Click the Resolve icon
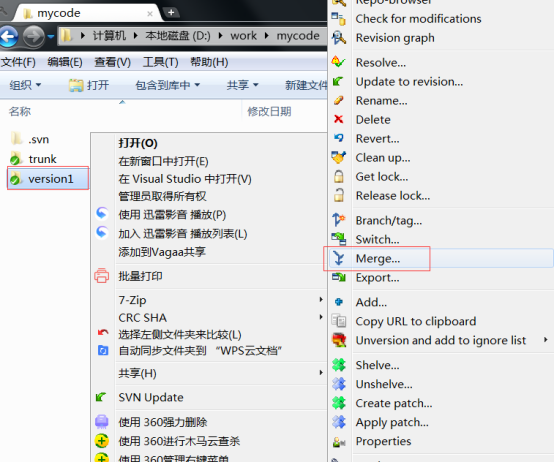The width and height of the screenshot is (554, 463). click(338, 62)
